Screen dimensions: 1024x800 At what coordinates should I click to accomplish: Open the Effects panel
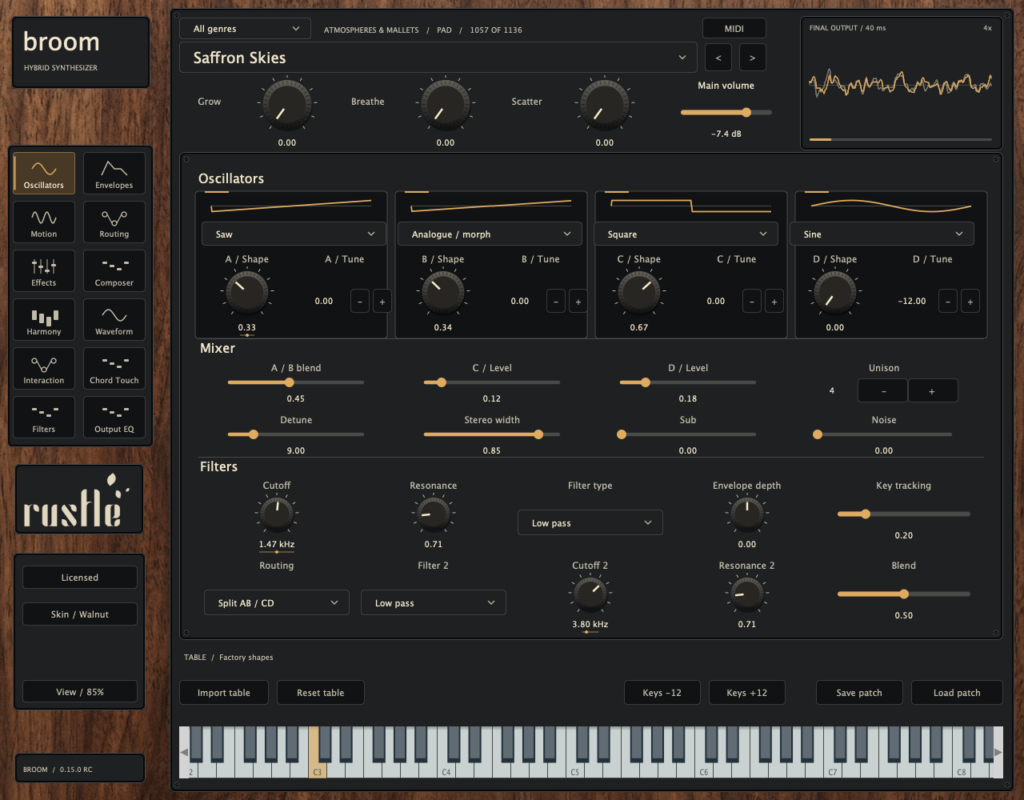[x=44, y=271]
